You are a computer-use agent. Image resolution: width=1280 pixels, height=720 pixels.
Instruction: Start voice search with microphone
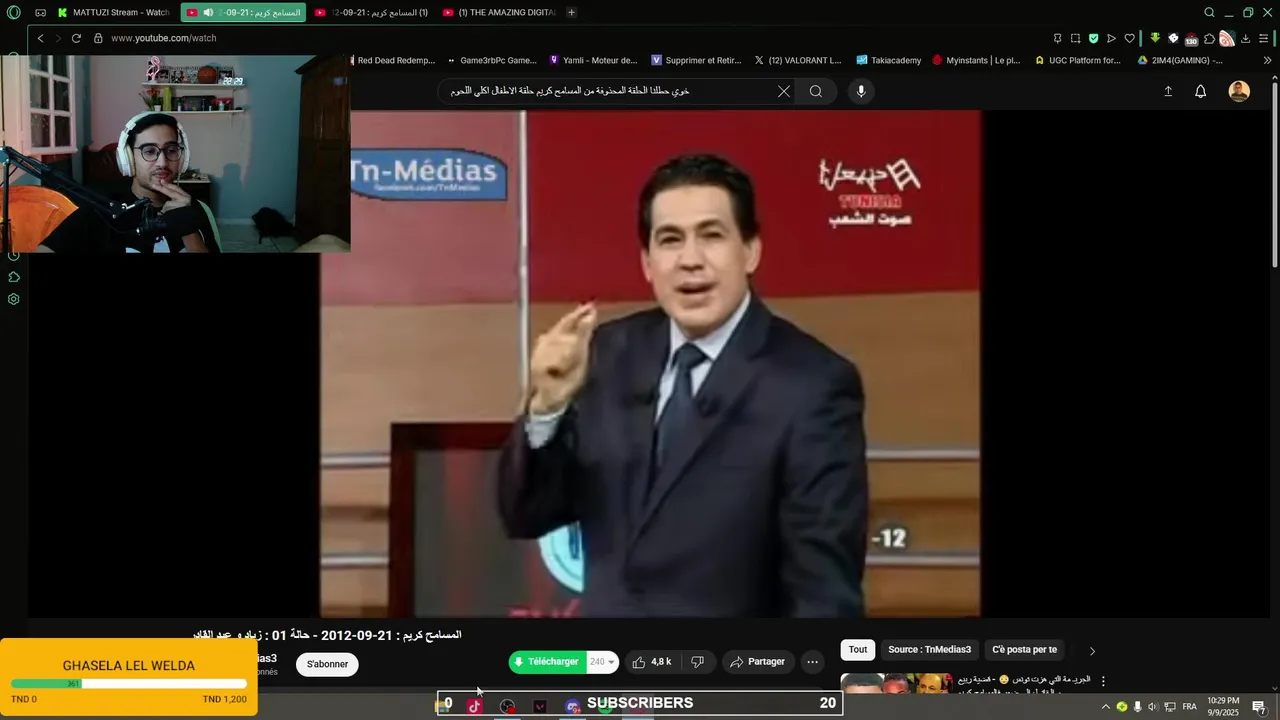click(x=861, y=91)
